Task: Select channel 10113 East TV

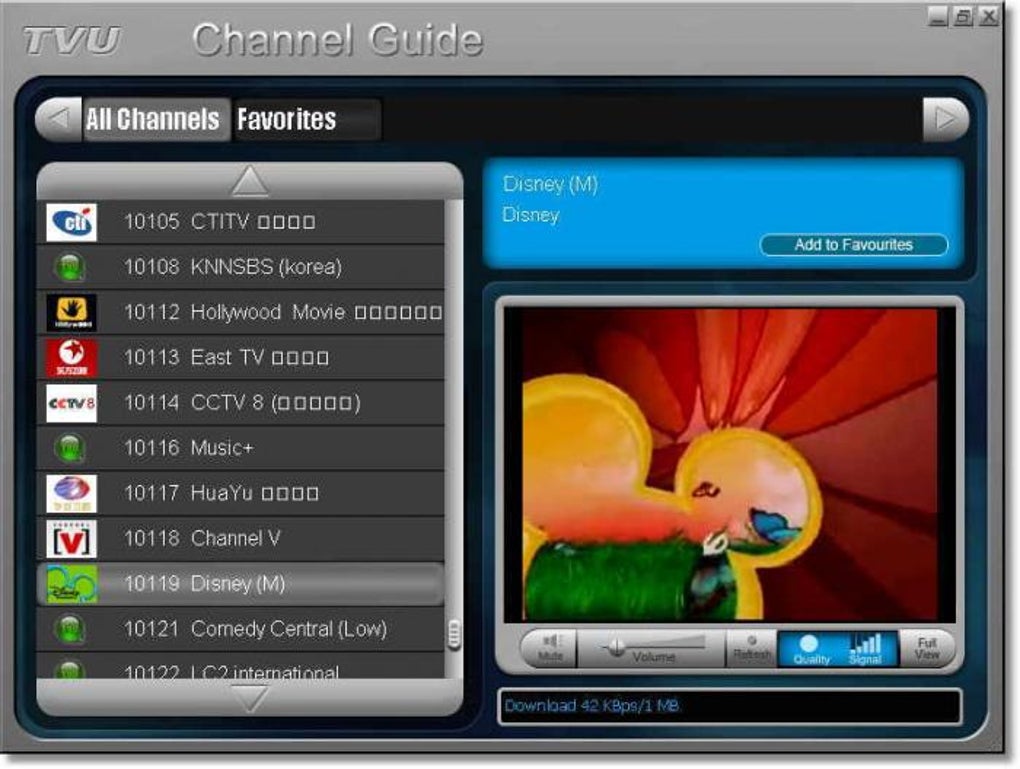Action: 241,358
